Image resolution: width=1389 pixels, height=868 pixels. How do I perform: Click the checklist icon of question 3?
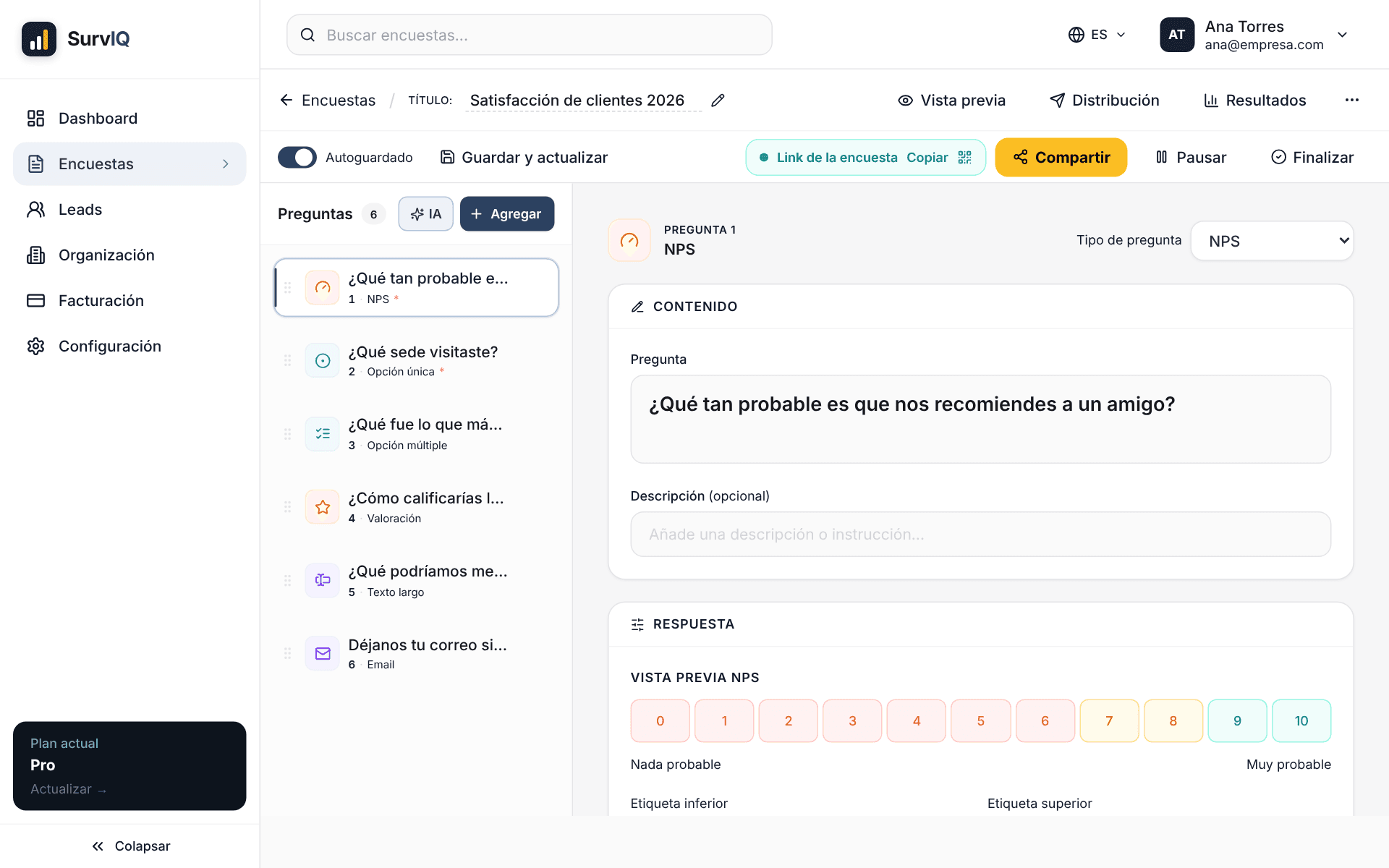pos(323,434)
